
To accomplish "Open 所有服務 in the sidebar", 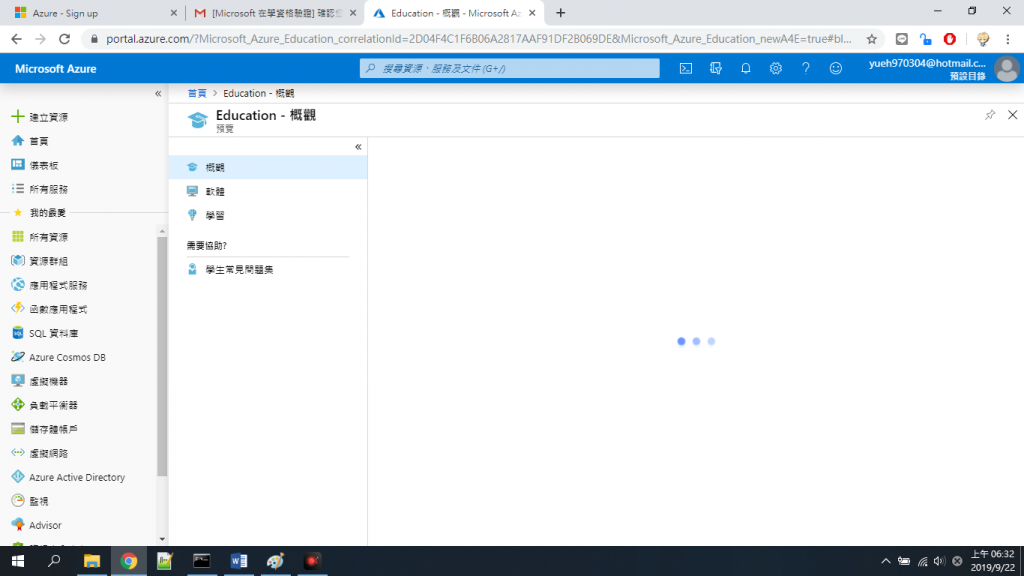I will point(40,189).
